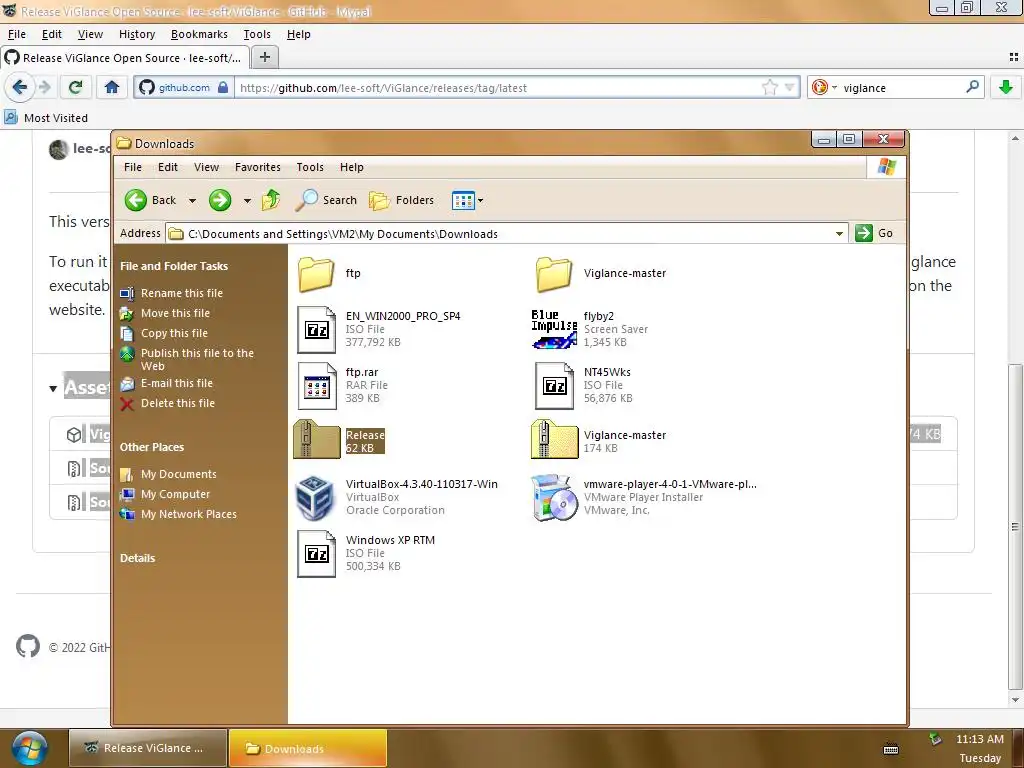Bookmark this page with the star
This screenshot has height=768, width=1024.
(x=770, y=88)
